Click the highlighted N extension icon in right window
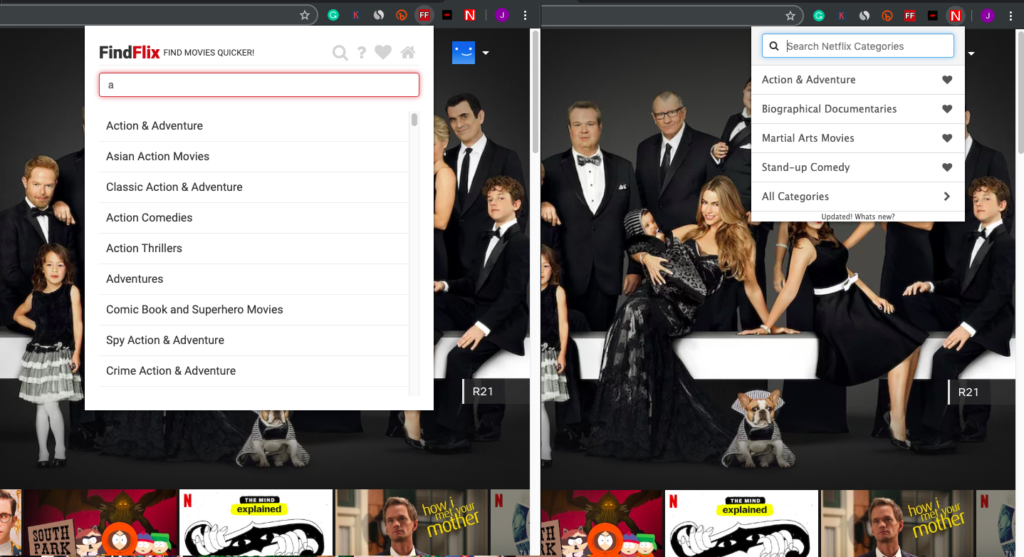The width and height of the screenshot is (1024, 557). [955, 15]
